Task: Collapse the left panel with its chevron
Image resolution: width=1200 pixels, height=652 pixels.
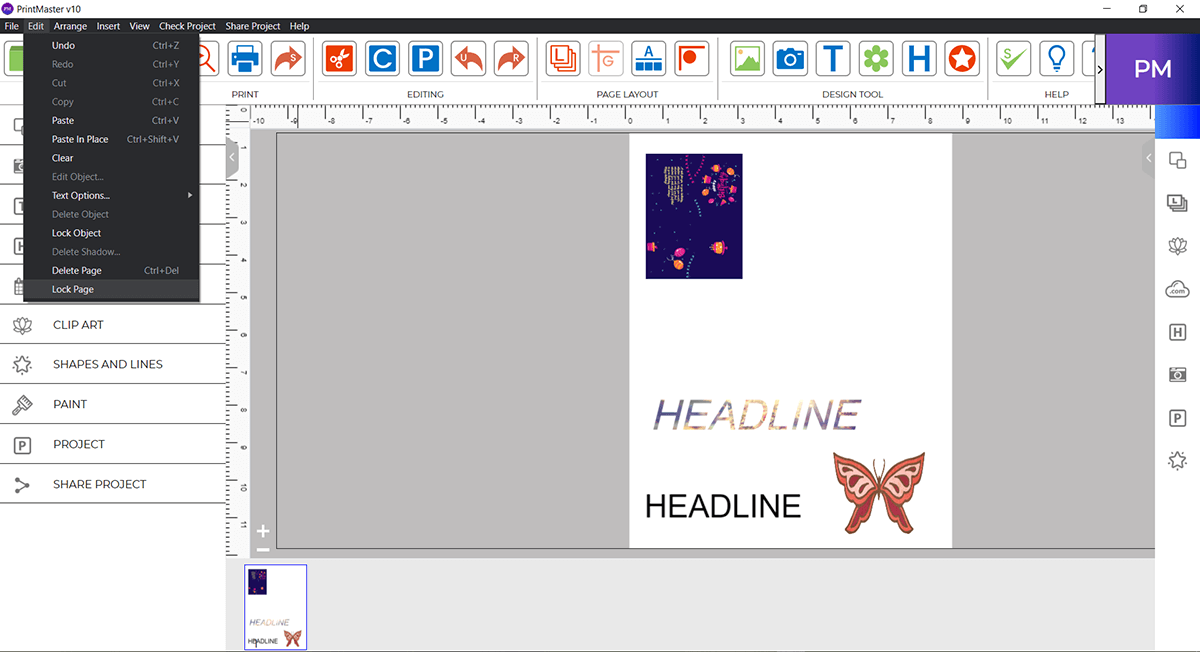Action: (x=232, y=156)
